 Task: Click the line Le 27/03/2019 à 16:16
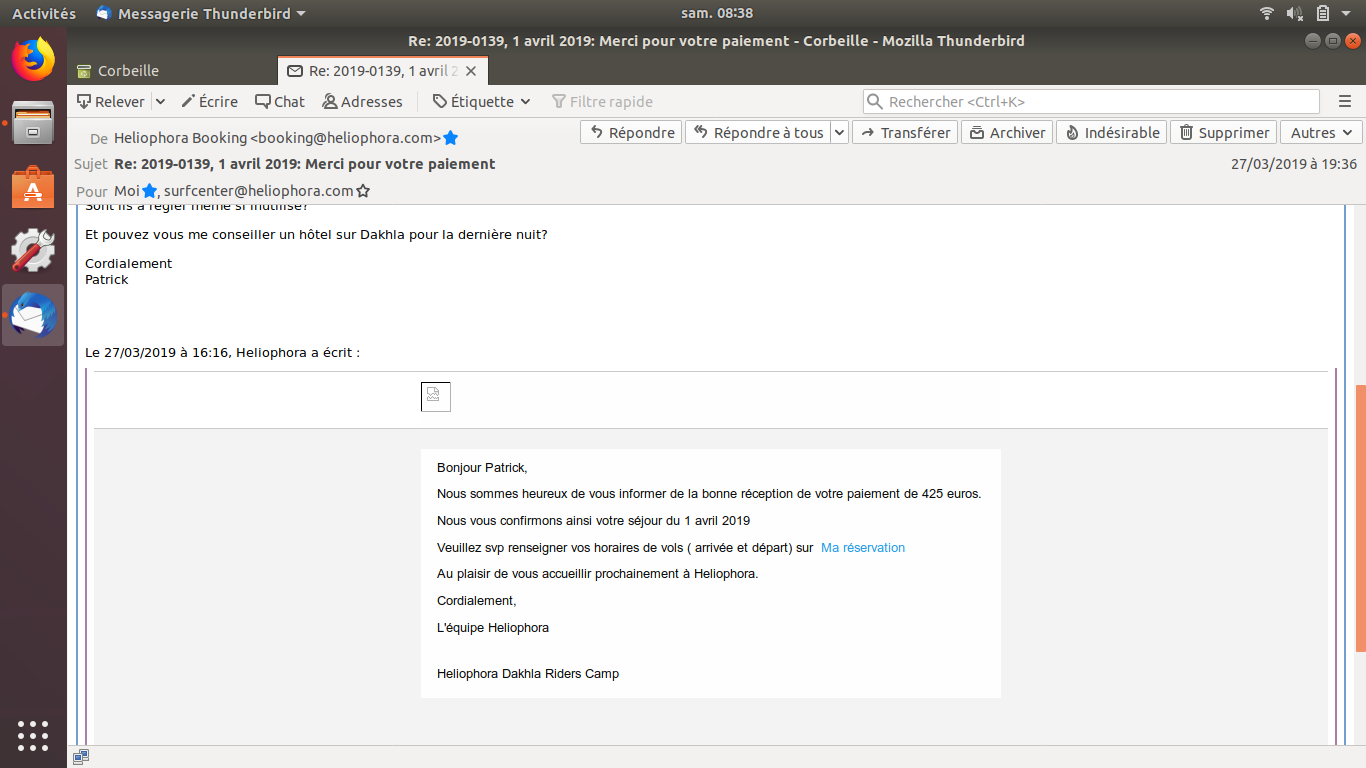point(223,353)
